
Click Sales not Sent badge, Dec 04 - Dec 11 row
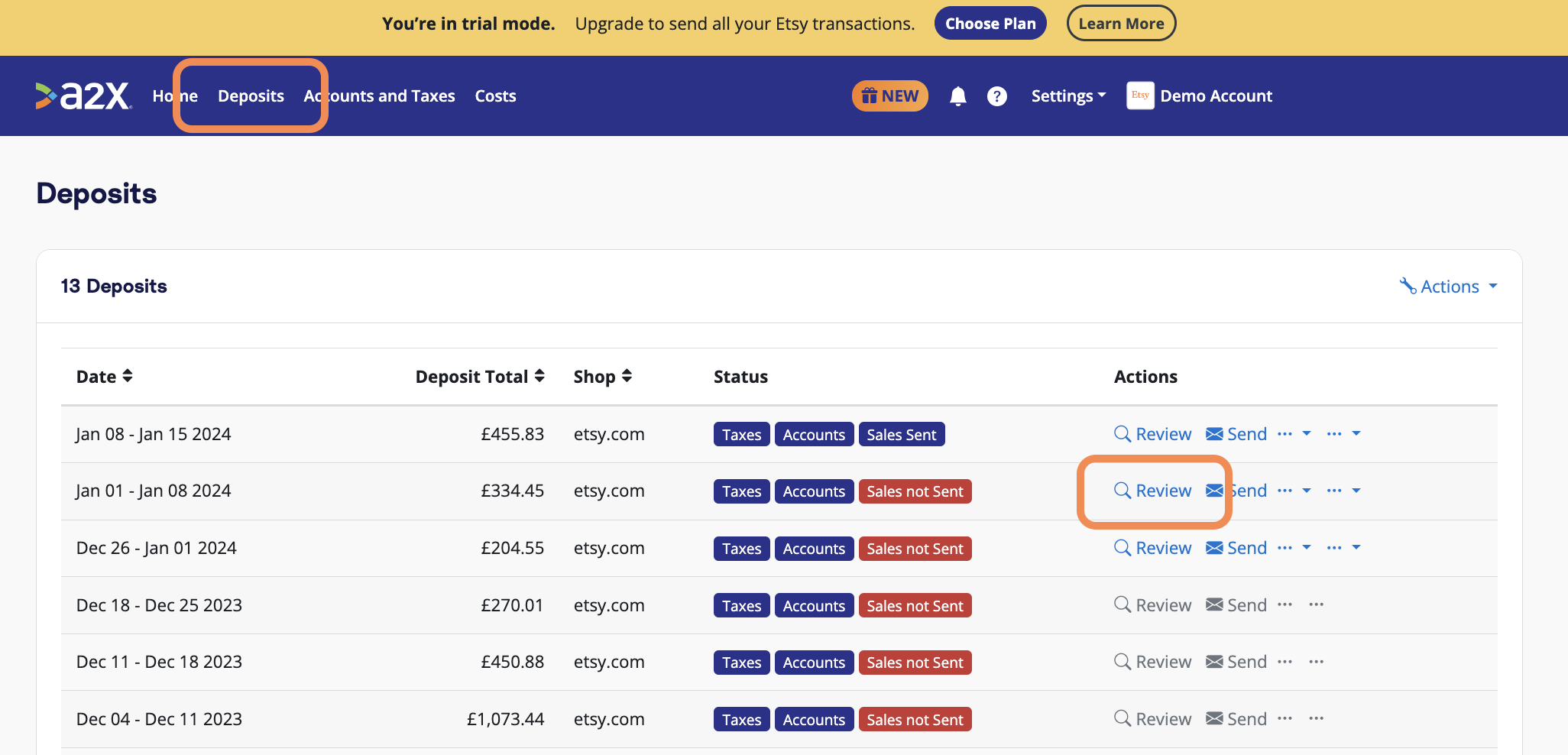[915, 720]
